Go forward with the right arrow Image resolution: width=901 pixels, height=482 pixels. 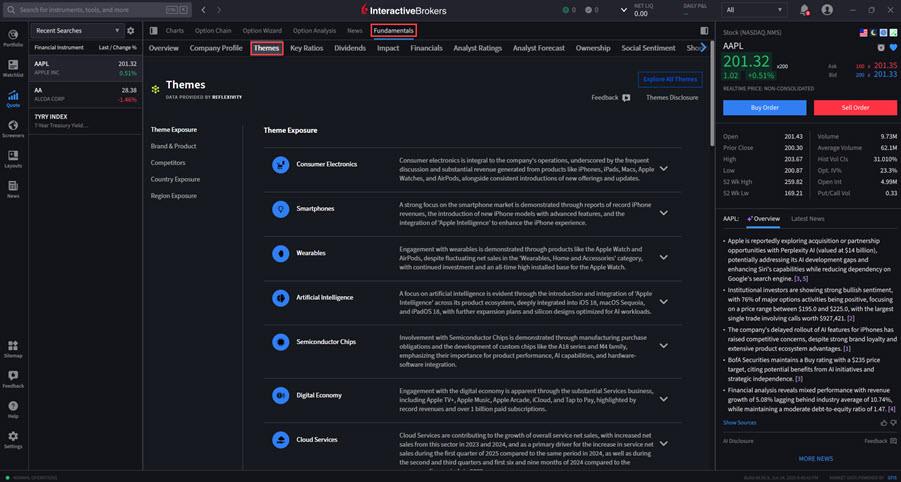click(x=219, y=10)
